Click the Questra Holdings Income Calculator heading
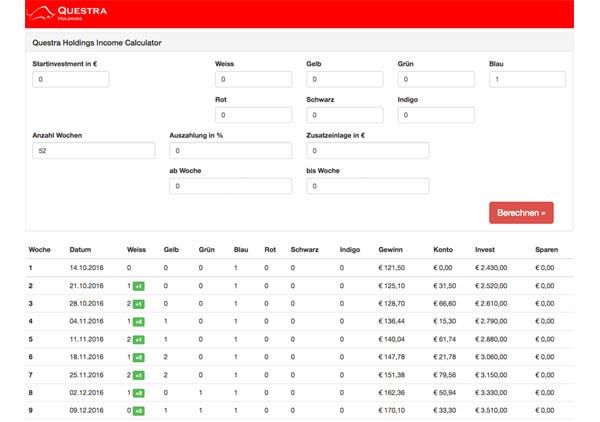Image resolution: width=600 pixels, height=422 pixels. [97, 43]
